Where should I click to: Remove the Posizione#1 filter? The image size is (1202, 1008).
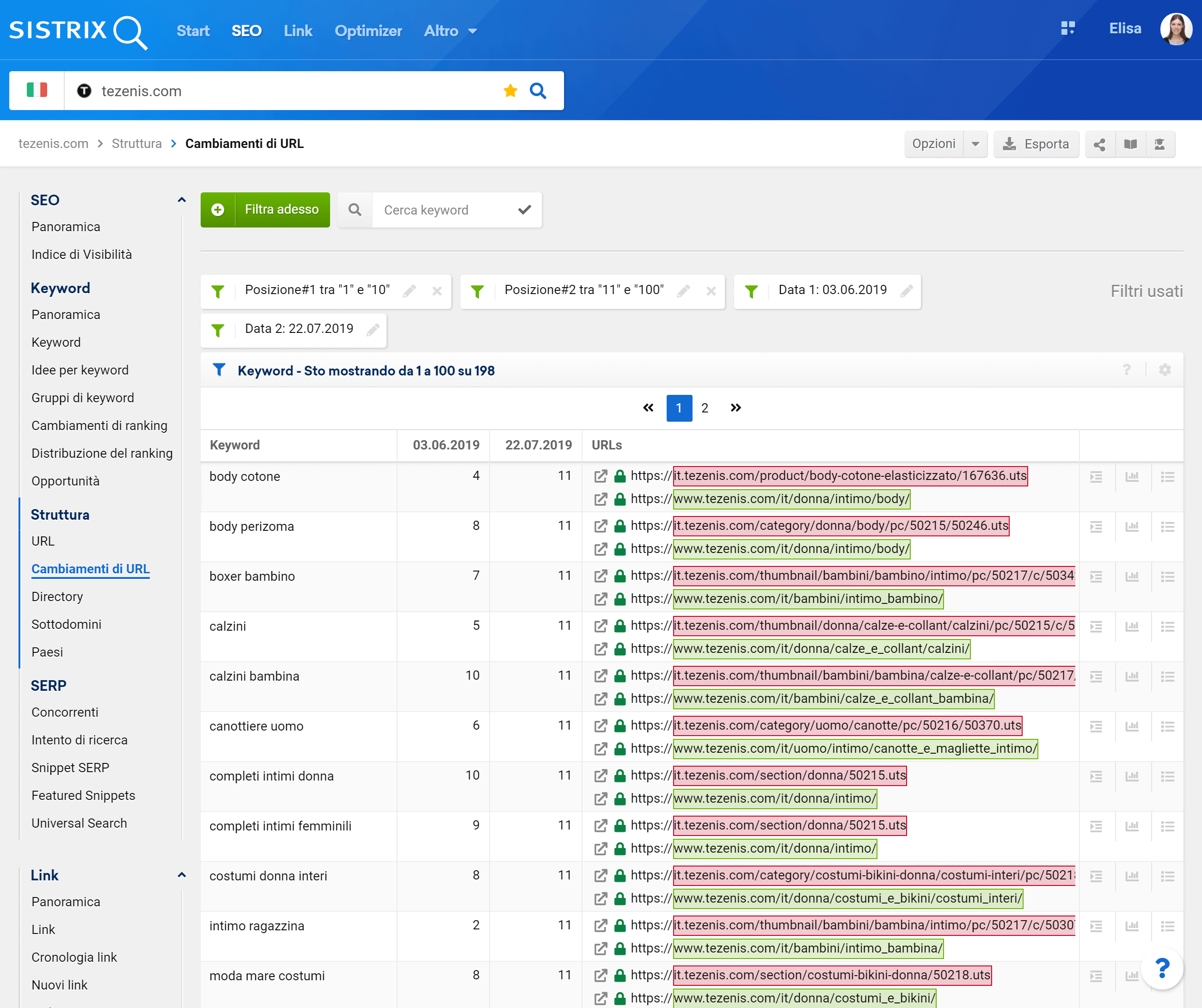pos(437,291)
